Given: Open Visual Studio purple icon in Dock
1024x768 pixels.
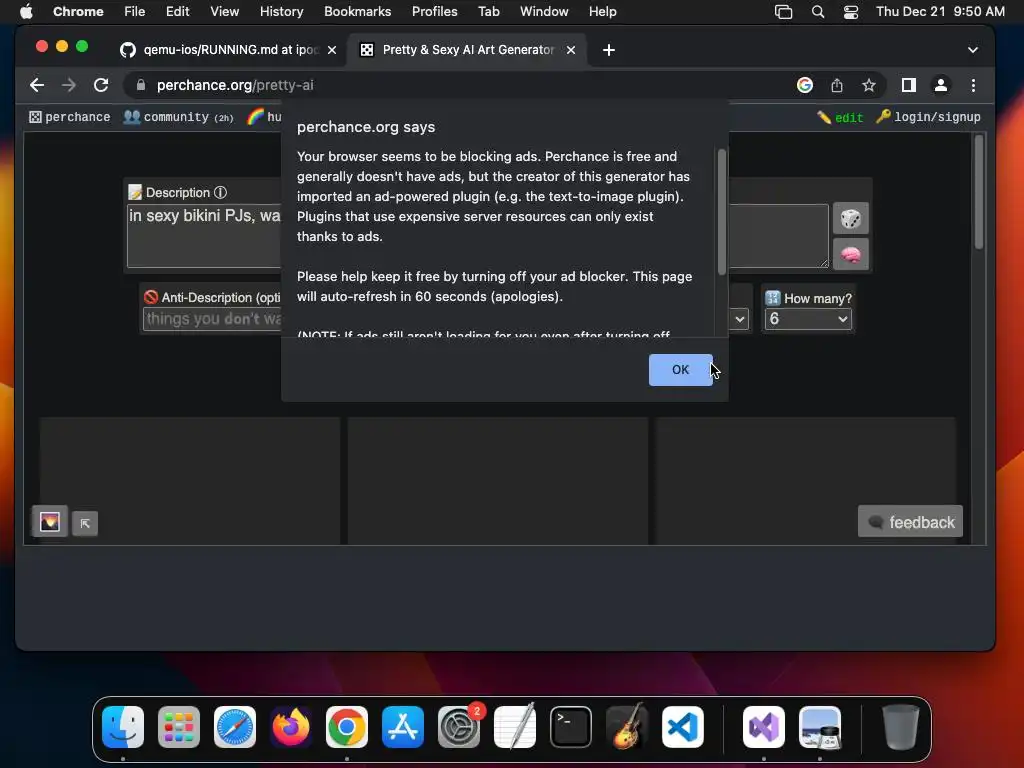Looking at the screenshot, I should pyautogui.click(x=764, y=727).
